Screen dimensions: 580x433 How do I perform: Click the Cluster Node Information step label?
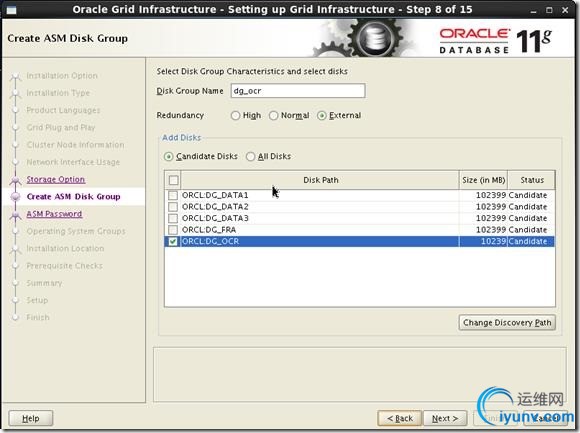(75, 145)
